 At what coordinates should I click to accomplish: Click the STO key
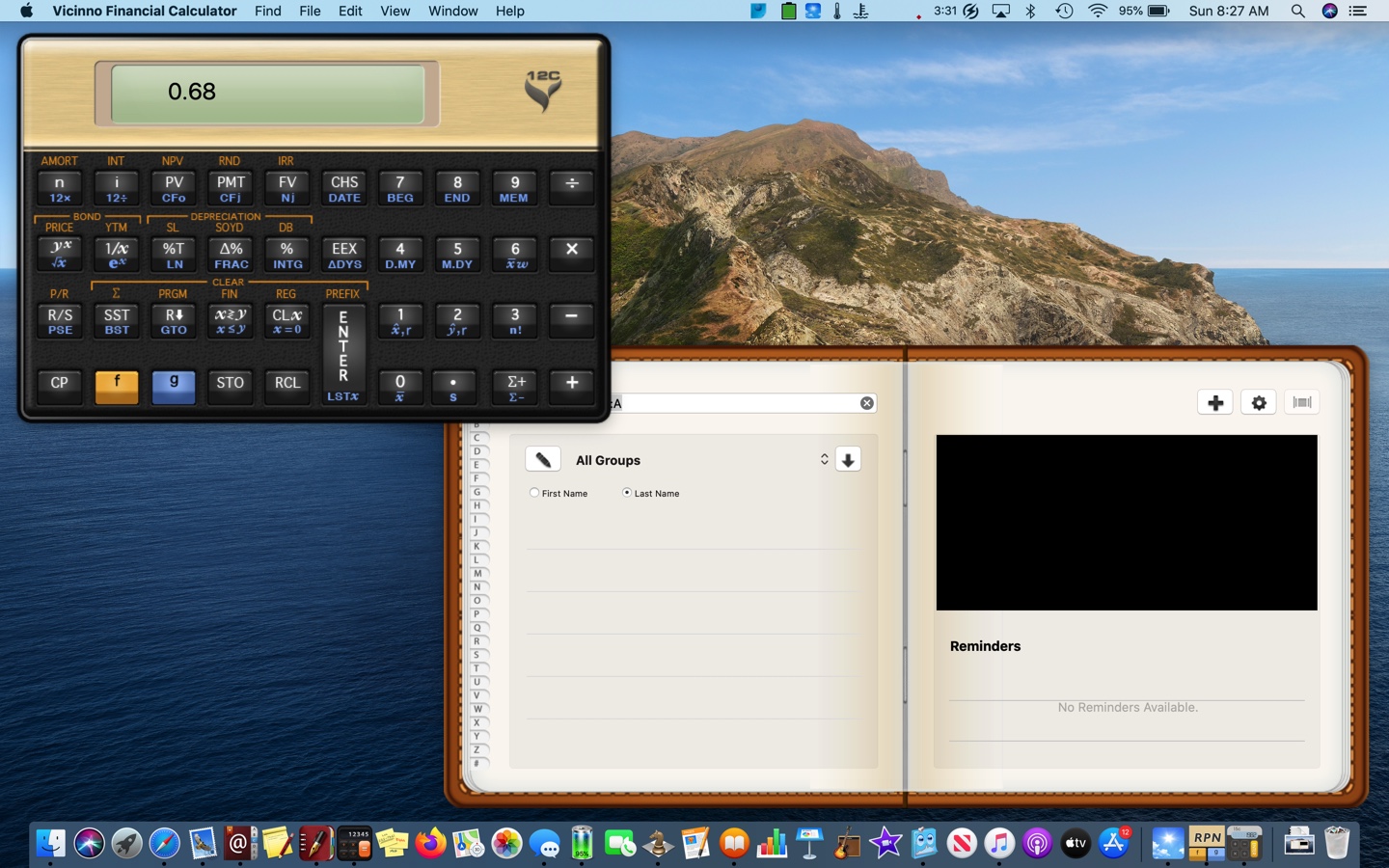231,387
